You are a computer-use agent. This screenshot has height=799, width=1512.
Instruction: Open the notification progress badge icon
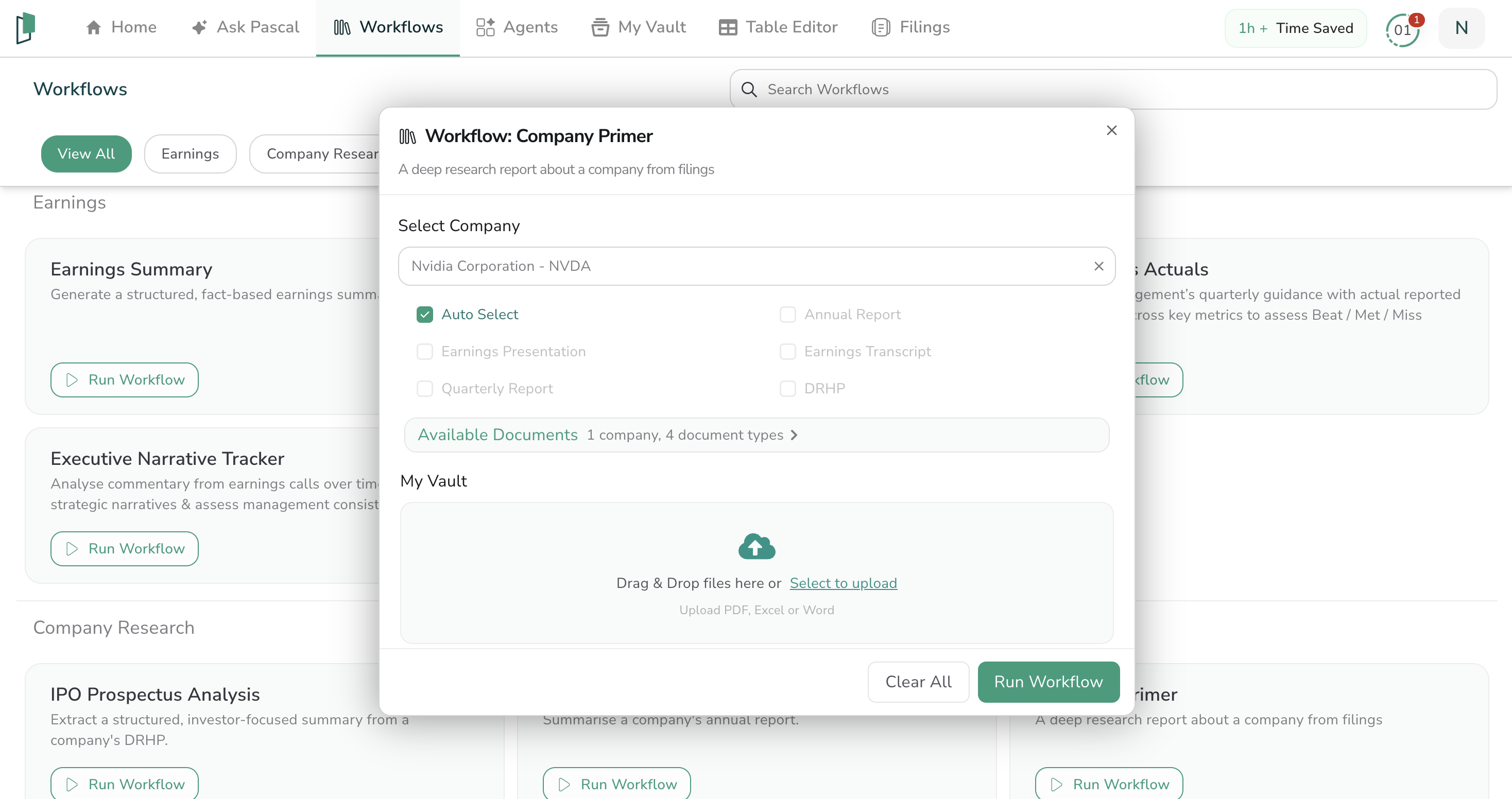click(x=1403, y=29)
